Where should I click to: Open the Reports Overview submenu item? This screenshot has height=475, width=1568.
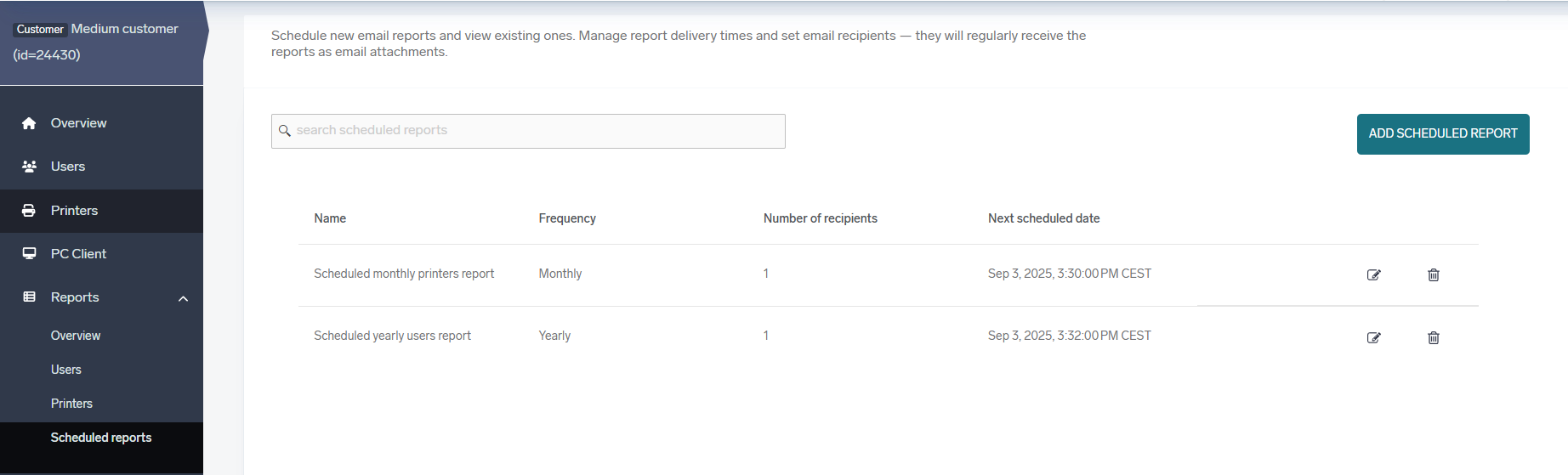(76, 336)
